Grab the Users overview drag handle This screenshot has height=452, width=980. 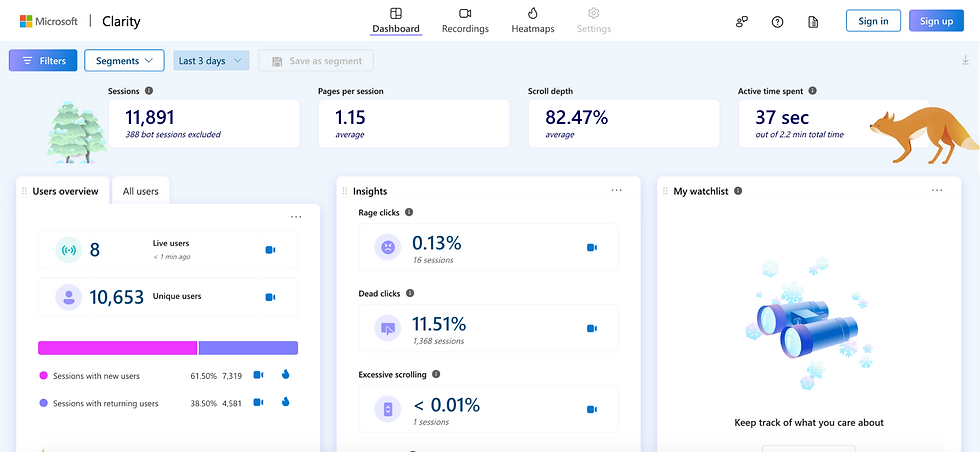(24, 191)
